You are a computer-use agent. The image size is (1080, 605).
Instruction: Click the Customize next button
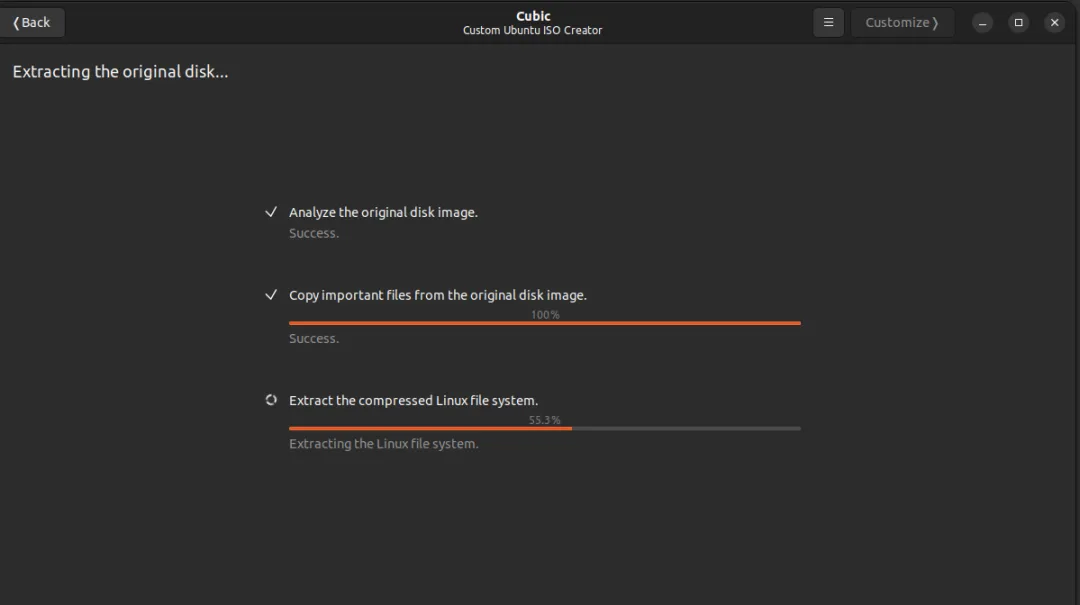(902, 23)
